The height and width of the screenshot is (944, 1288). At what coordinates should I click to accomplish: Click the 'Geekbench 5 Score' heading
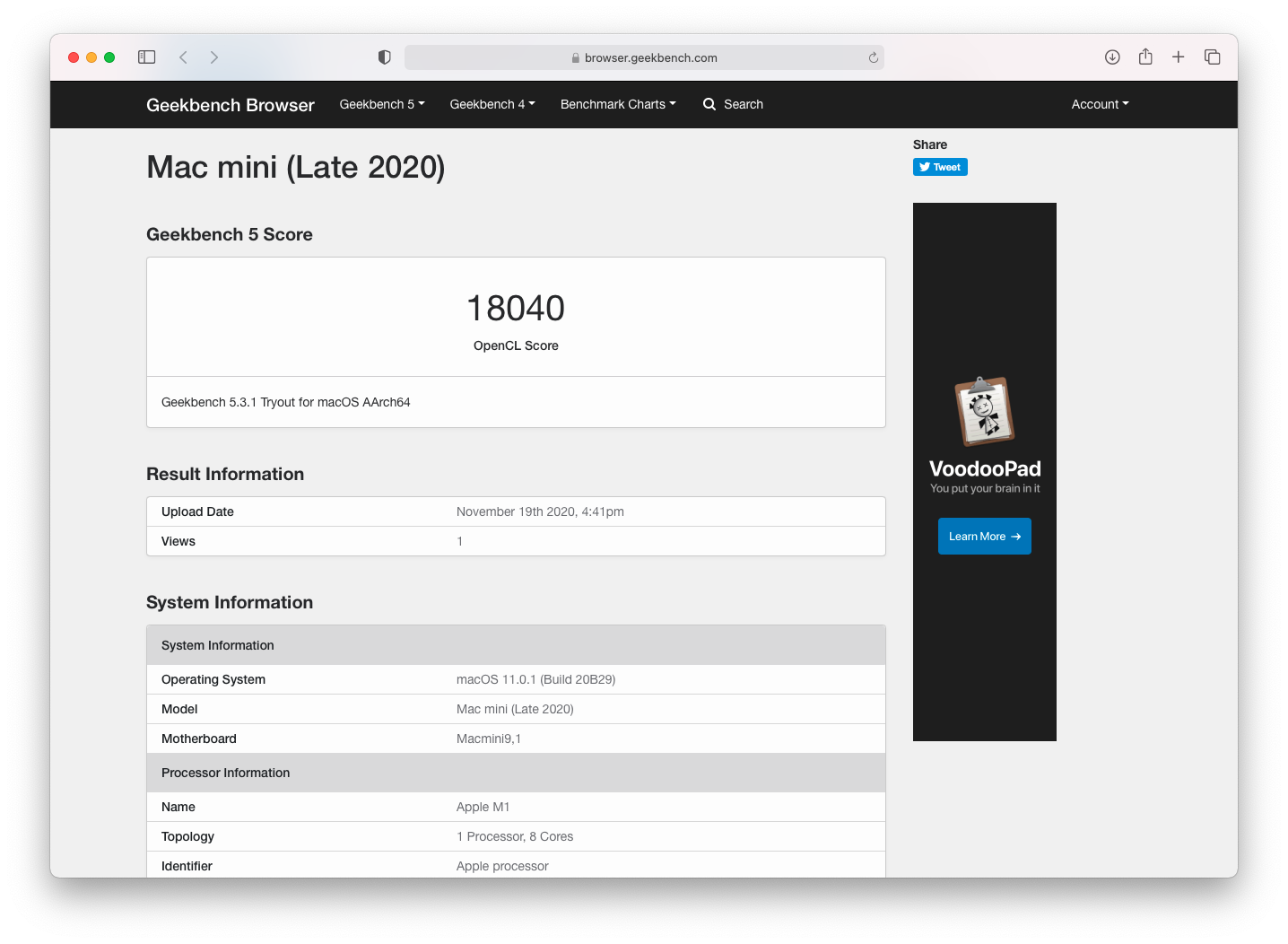pyautogui.click(x=230, y=234)
